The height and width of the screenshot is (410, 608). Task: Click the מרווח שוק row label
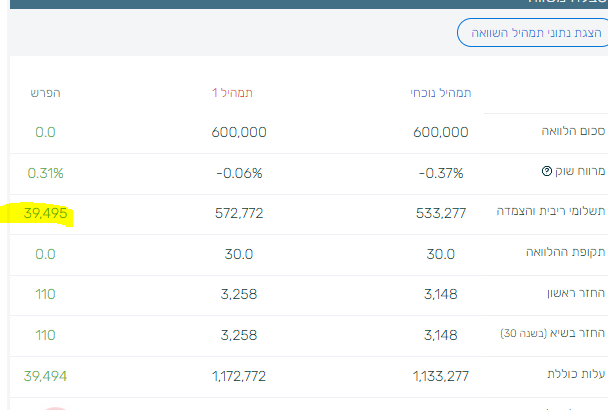click(x=580, y=172)
